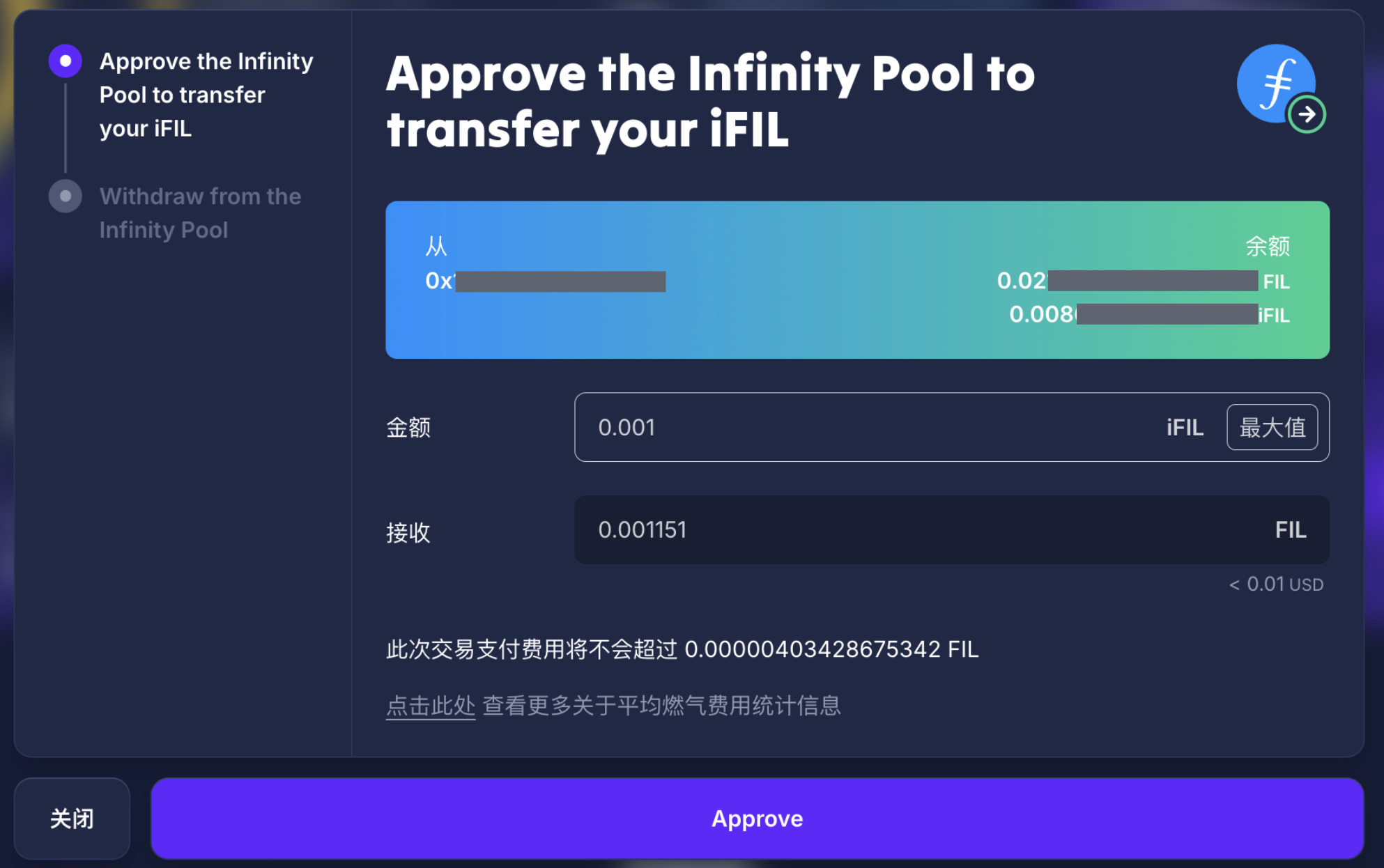1384x868 pixels.
Task: Open the 点击此处 gas fee link
Action: pos(431,706)
